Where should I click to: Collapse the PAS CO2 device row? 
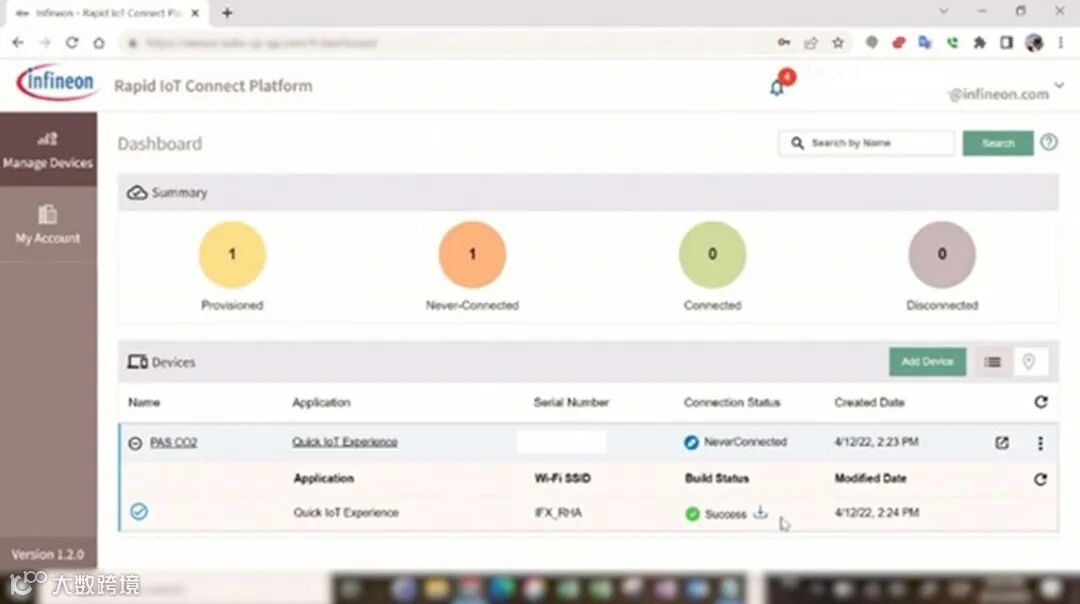[x=135, y=443]
